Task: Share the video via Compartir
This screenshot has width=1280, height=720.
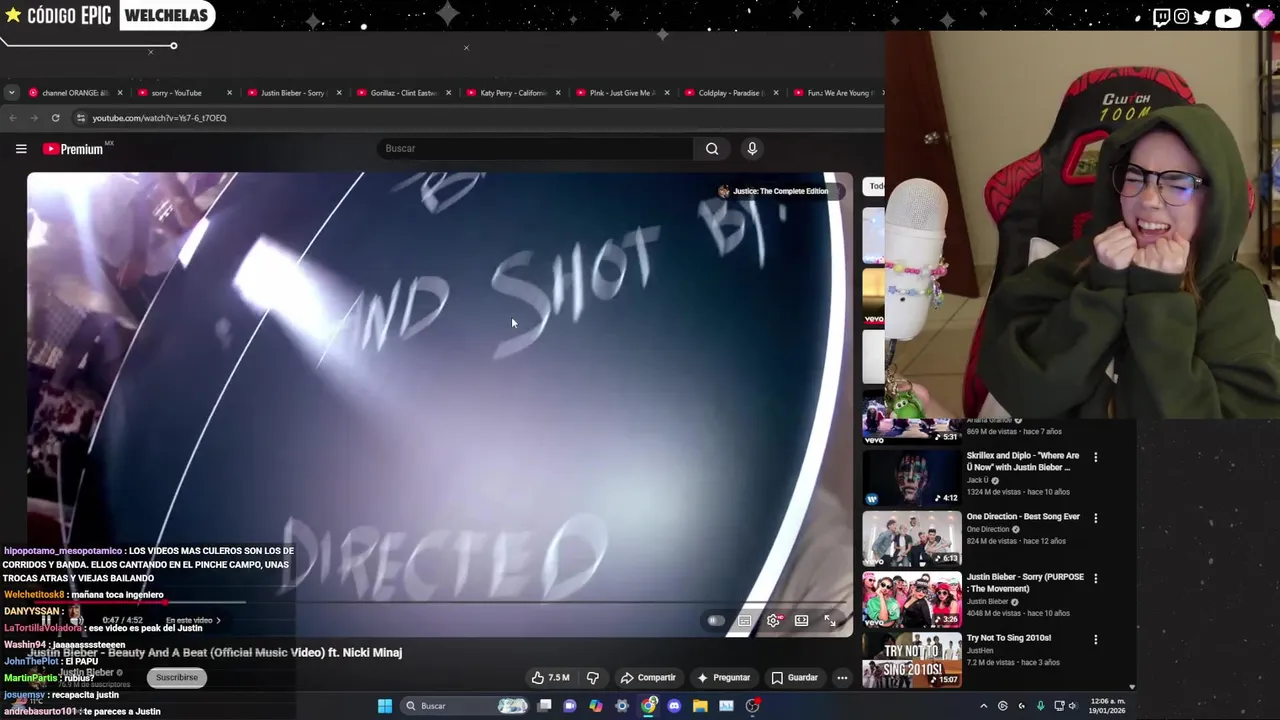Action: click(647, 678)
